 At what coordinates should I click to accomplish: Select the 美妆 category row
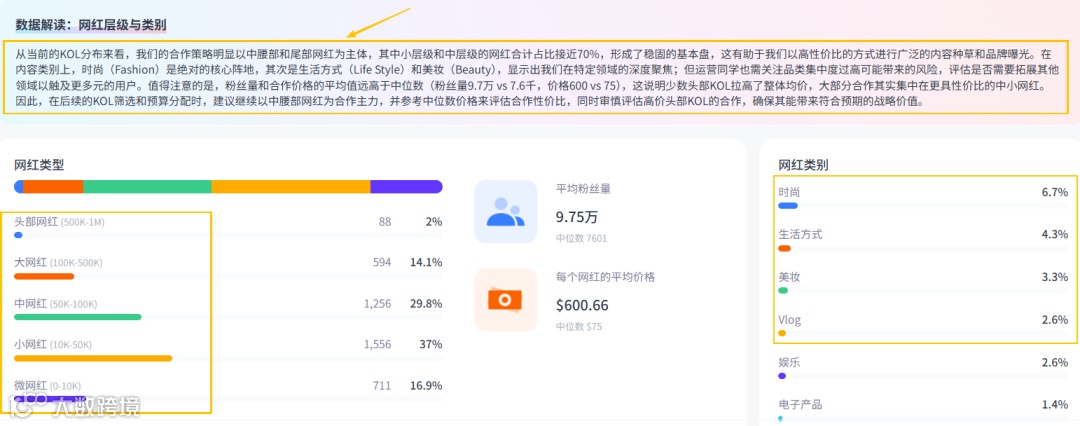coord(923,283)
